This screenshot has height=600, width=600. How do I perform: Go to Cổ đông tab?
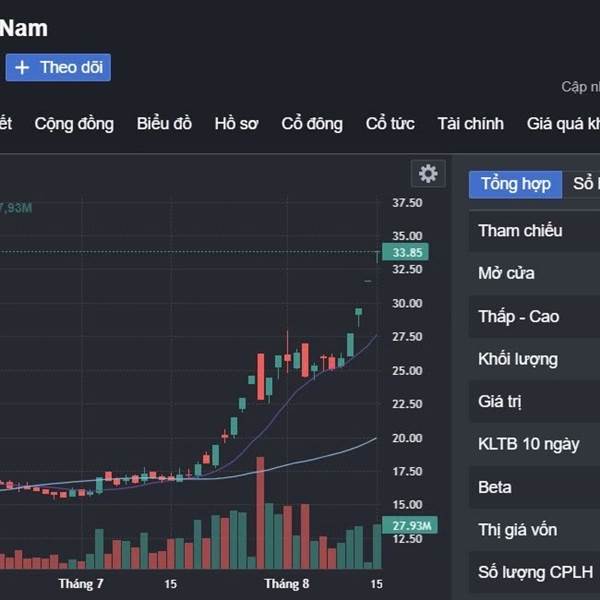(312, 124)
